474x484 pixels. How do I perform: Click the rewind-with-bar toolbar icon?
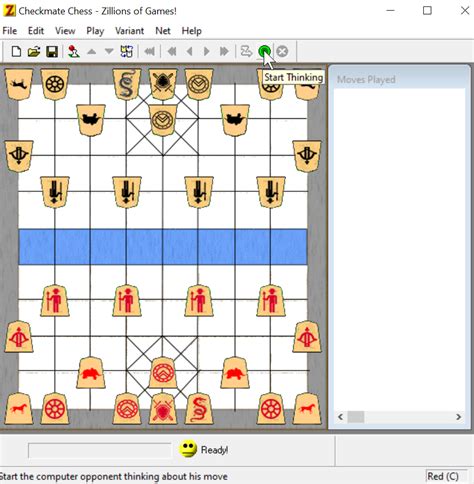point(150,52)
